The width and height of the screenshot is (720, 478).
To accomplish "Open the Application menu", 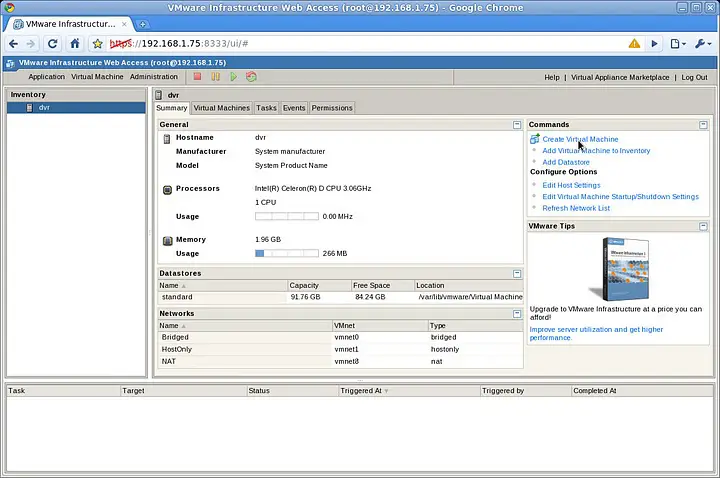I will (47, 77).
